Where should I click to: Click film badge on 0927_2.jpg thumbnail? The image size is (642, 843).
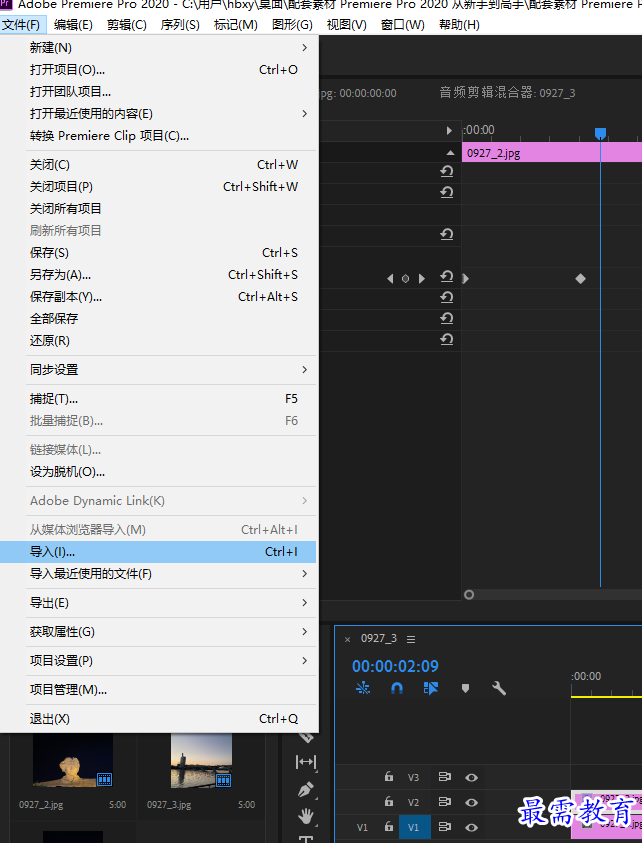[104, 779]
